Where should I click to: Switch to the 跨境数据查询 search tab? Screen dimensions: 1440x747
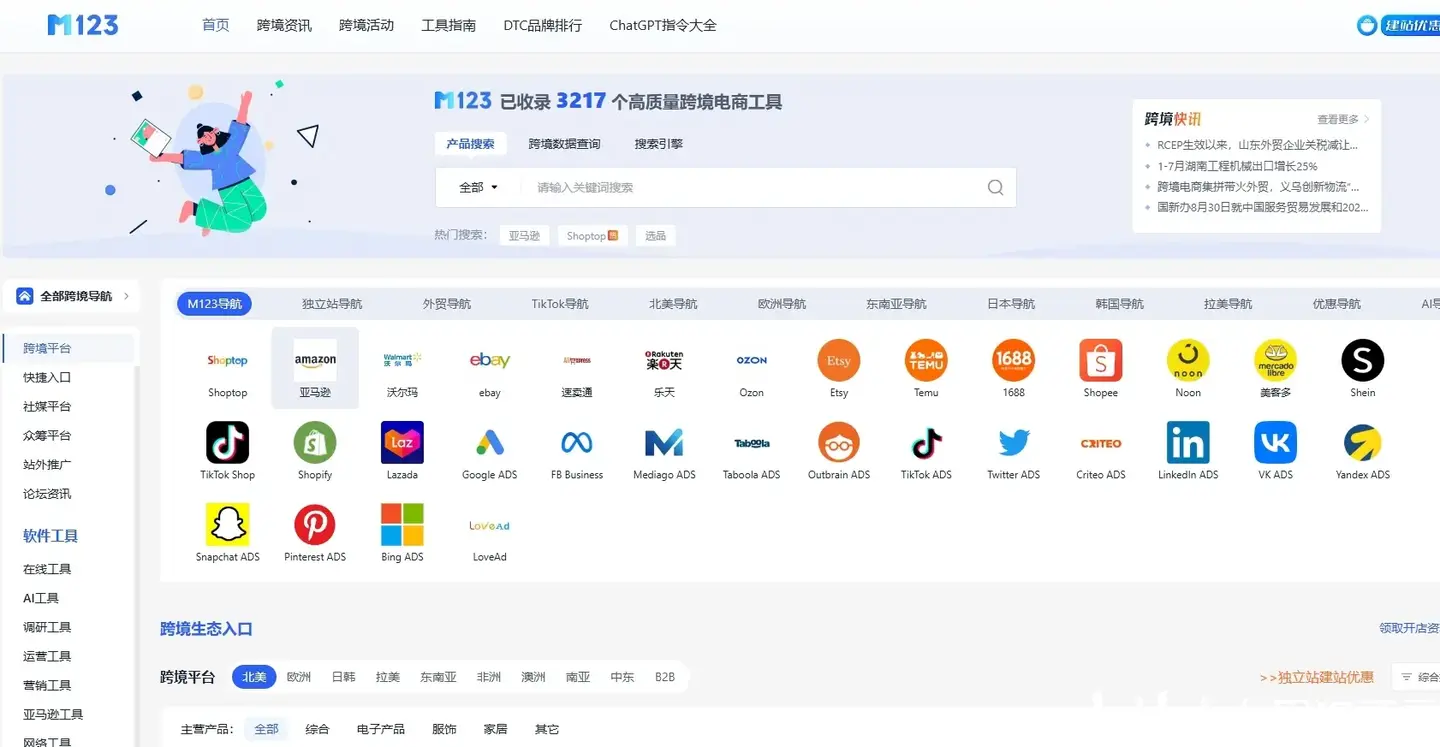[564, 144]
